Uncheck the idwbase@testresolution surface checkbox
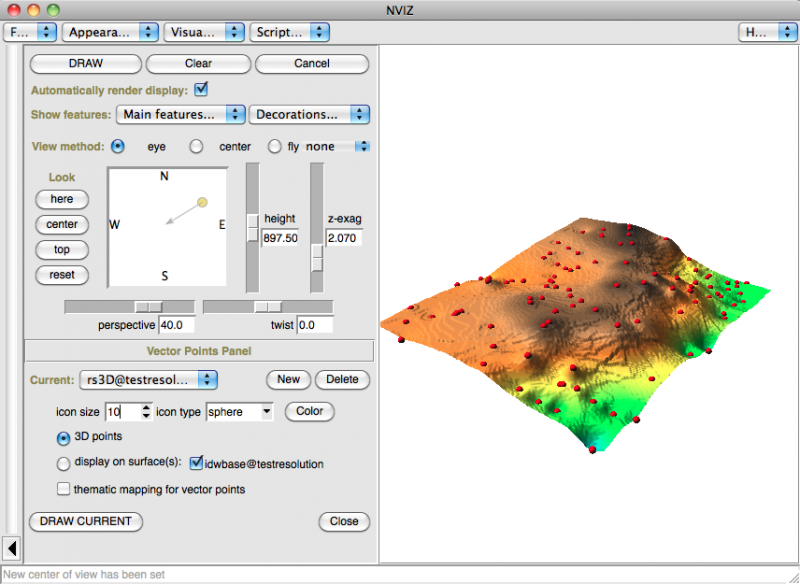 (197, 463)
